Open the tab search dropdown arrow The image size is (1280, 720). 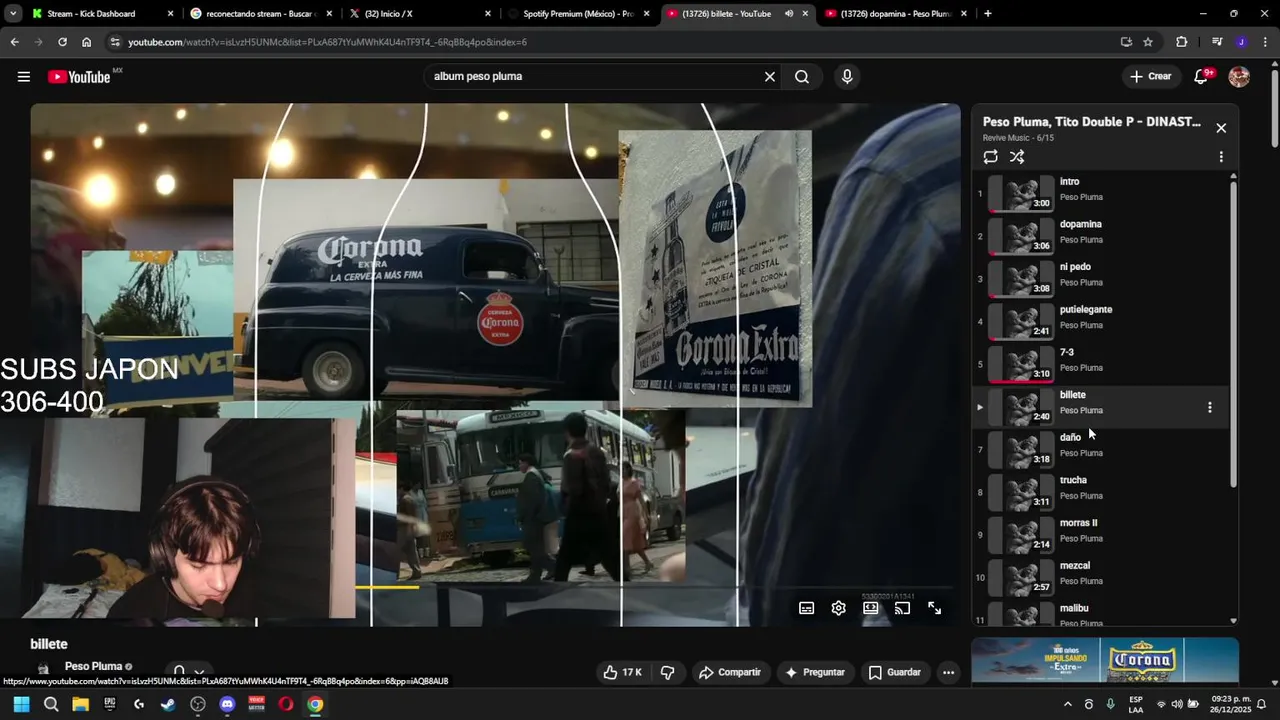click(13, 14)
